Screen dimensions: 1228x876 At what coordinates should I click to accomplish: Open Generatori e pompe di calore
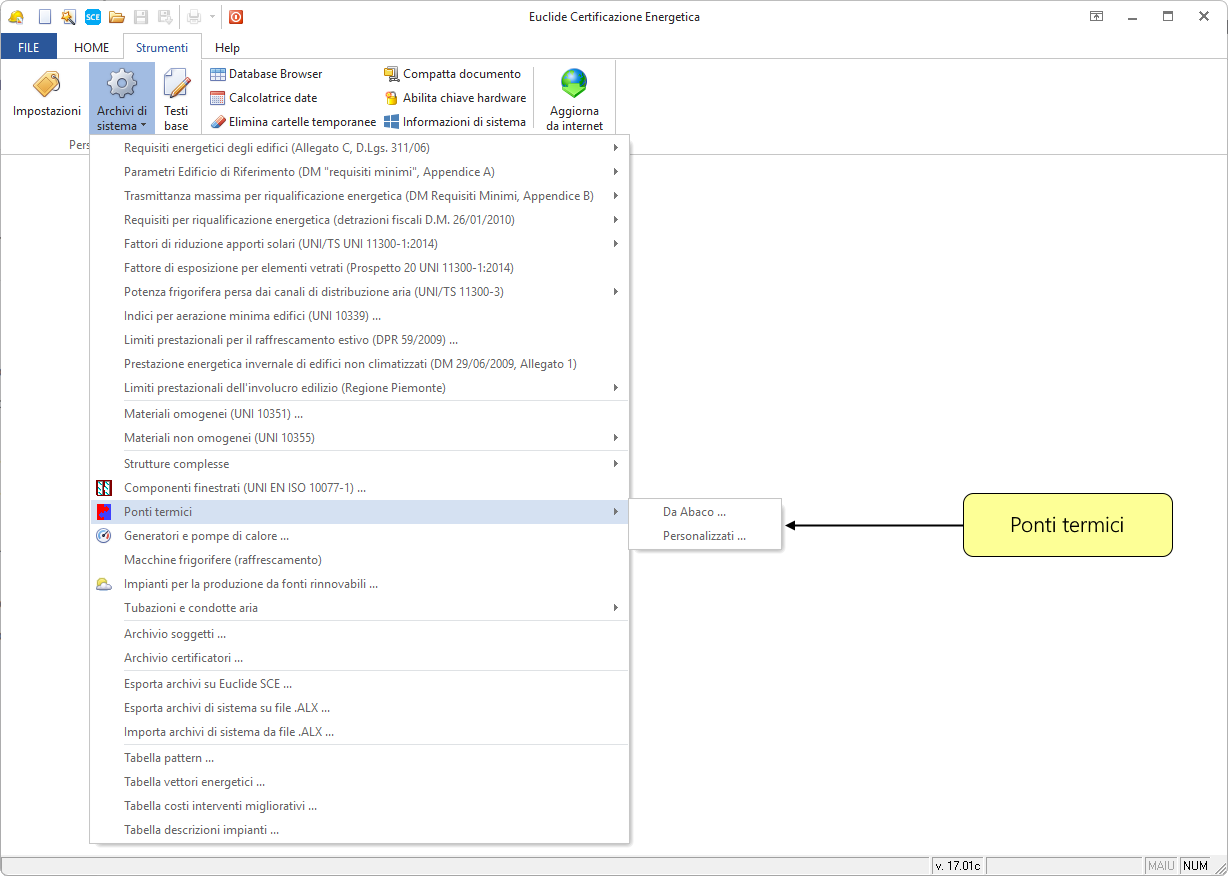pos(206,536)
